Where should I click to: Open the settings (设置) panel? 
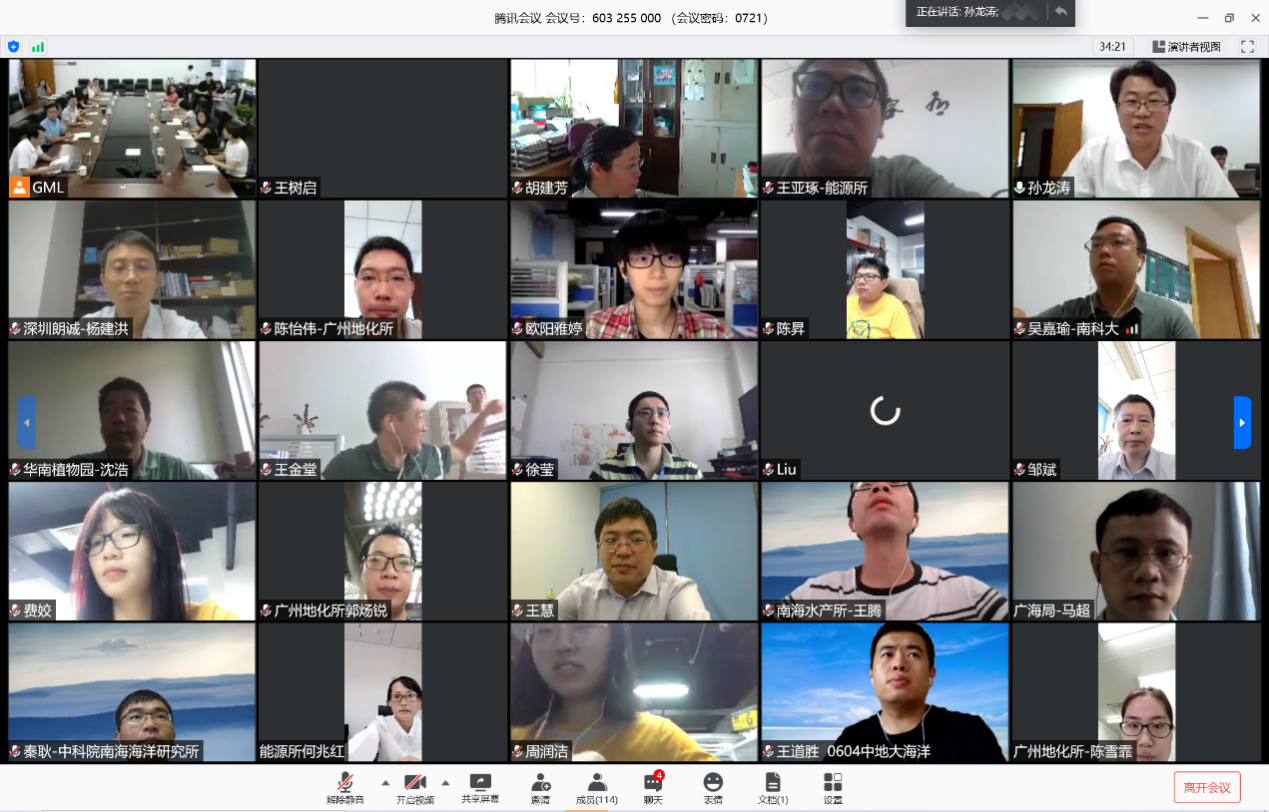832,787
